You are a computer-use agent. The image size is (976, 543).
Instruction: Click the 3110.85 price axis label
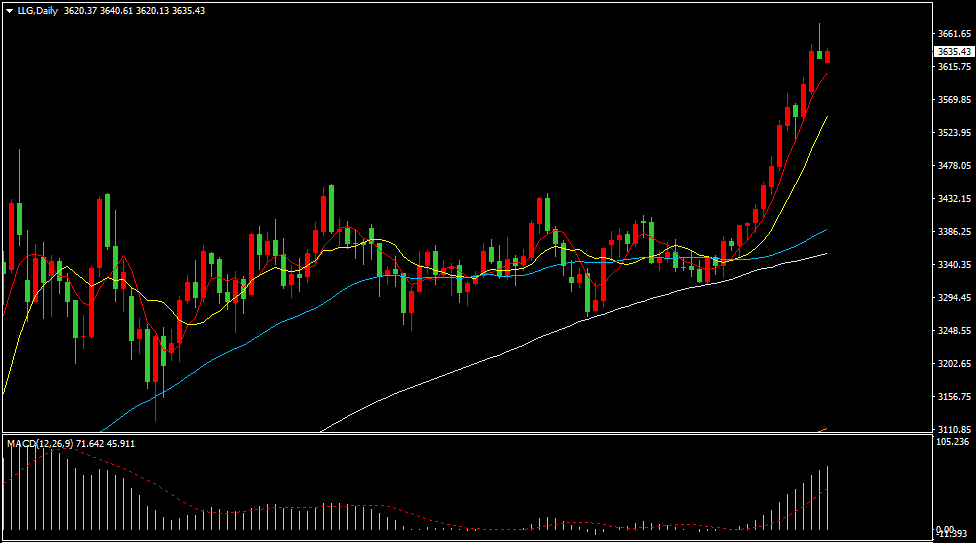[x=954, y=430]
